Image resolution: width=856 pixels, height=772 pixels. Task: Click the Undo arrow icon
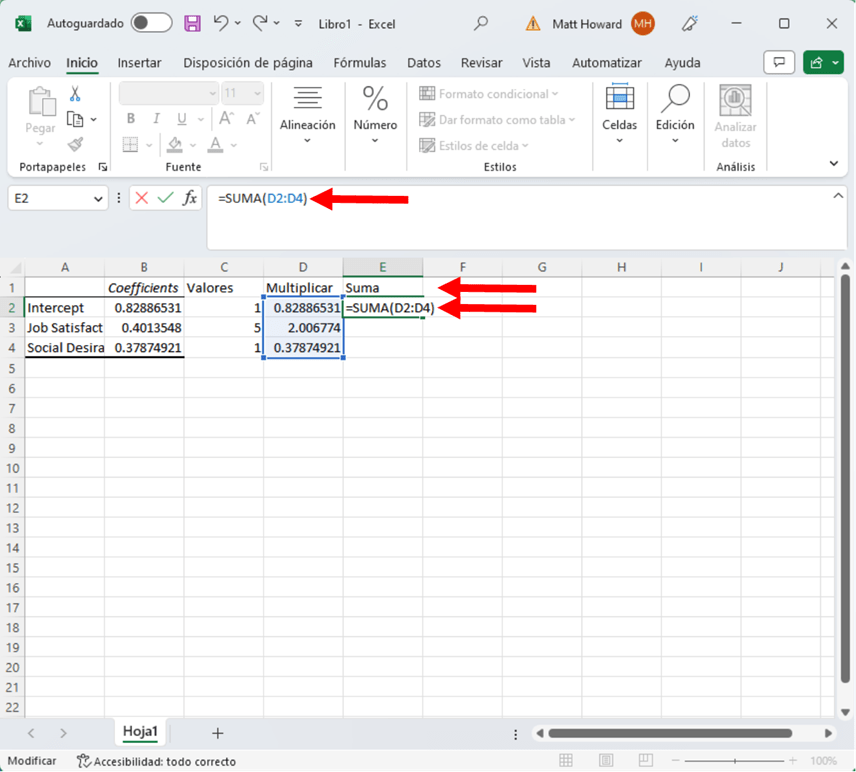tap(221, 23)
